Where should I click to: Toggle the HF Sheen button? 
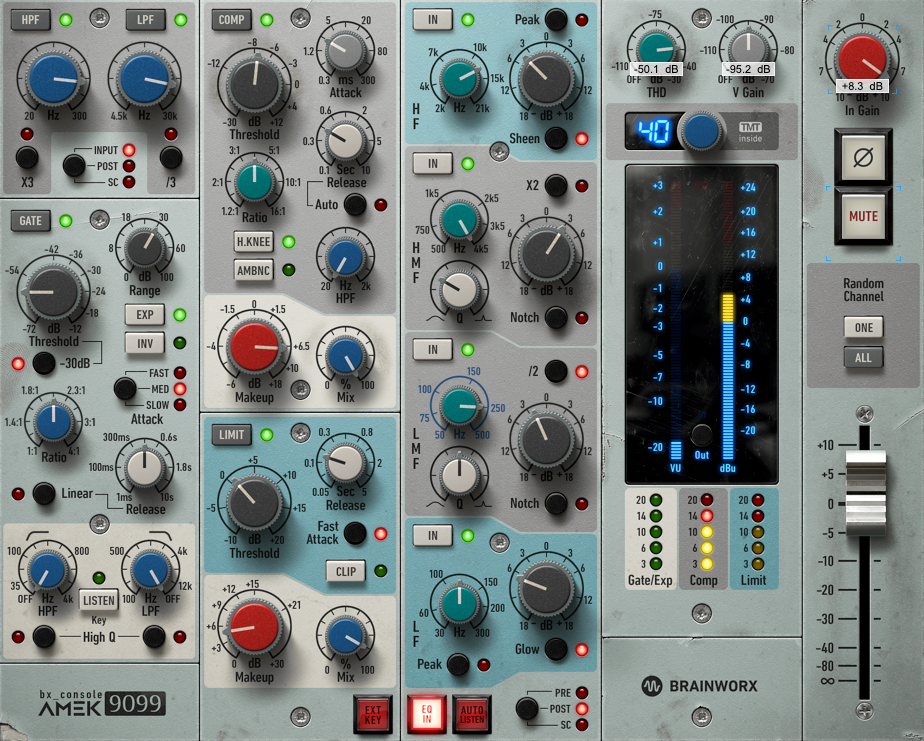coord(556,139)
